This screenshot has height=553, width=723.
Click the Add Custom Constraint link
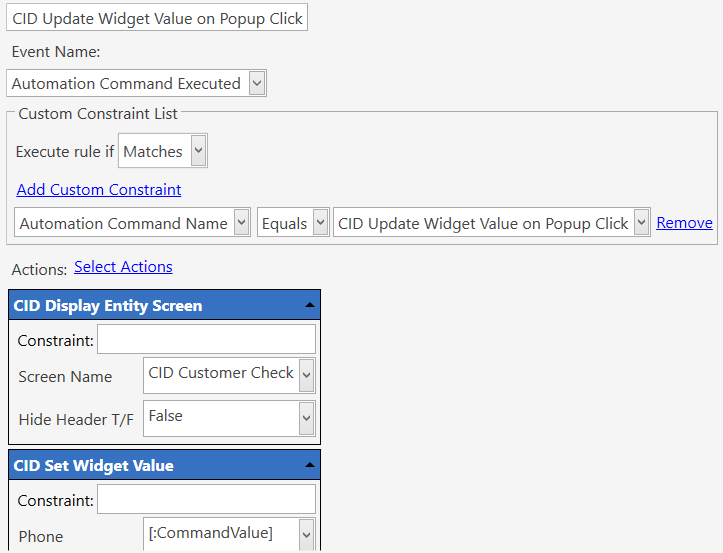point(99,190)
